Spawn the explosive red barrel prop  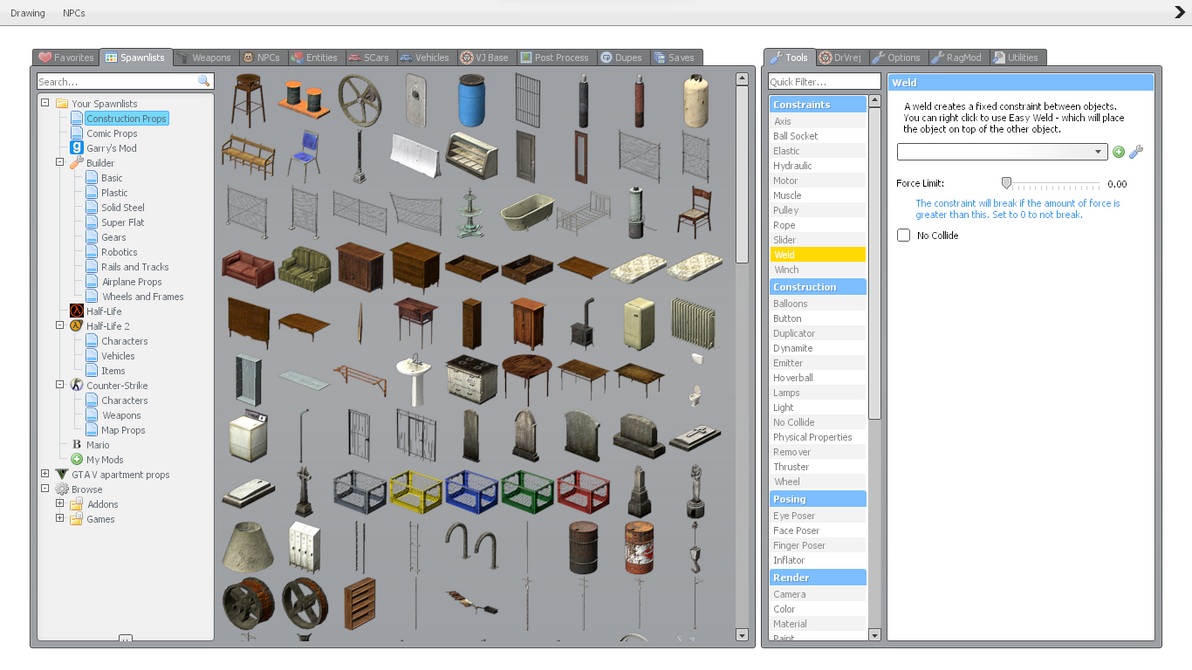(x=639, y=548)
